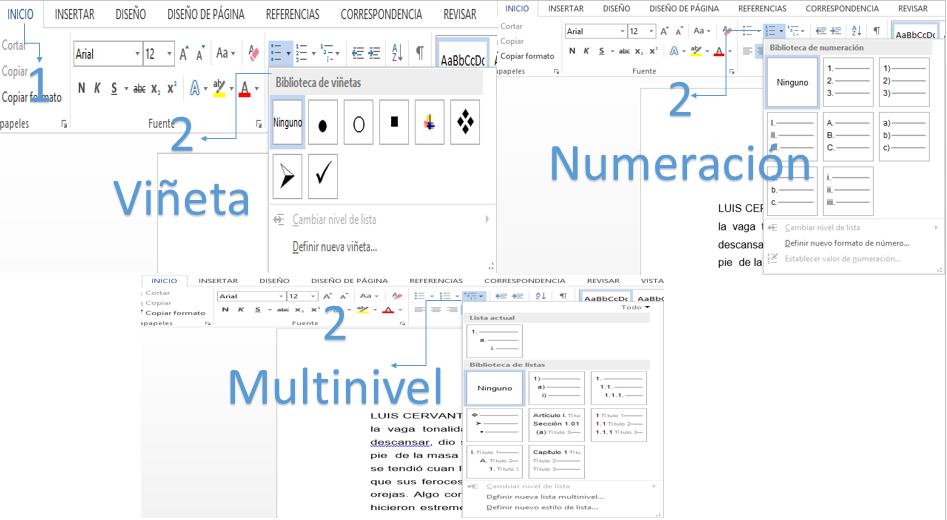Select the checkmark bullet in Biblioteca de viñetas
The image size is (947, 520).
click(322, 177)
